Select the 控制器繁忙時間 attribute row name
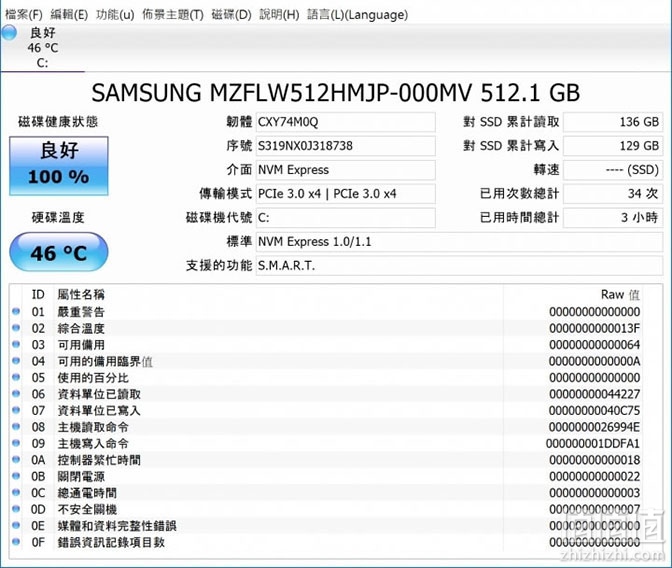This screenshot has width=672, height=568. 99,460
